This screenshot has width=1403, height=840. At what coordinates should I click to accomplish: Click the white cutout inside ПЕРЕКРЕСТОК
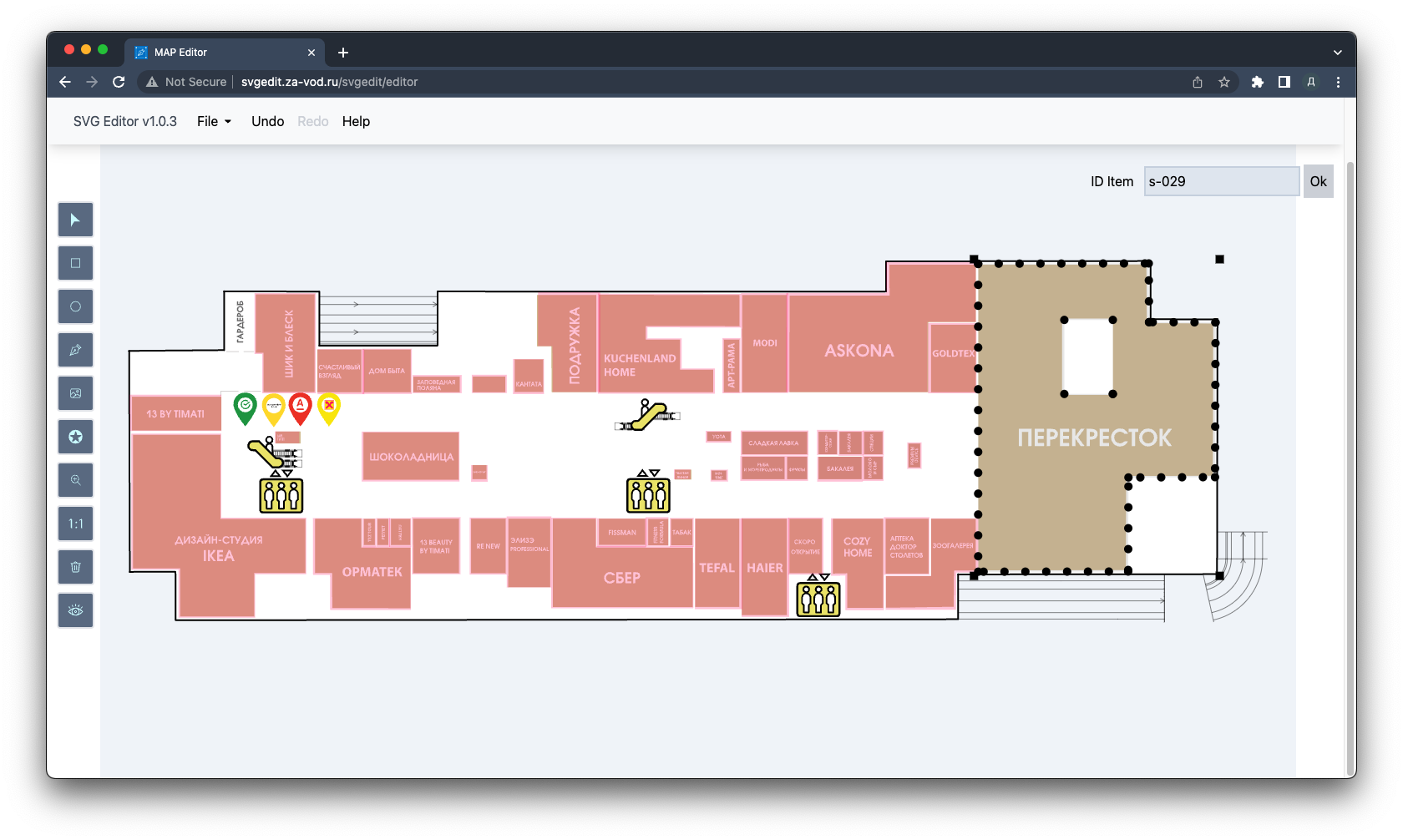1088,357
